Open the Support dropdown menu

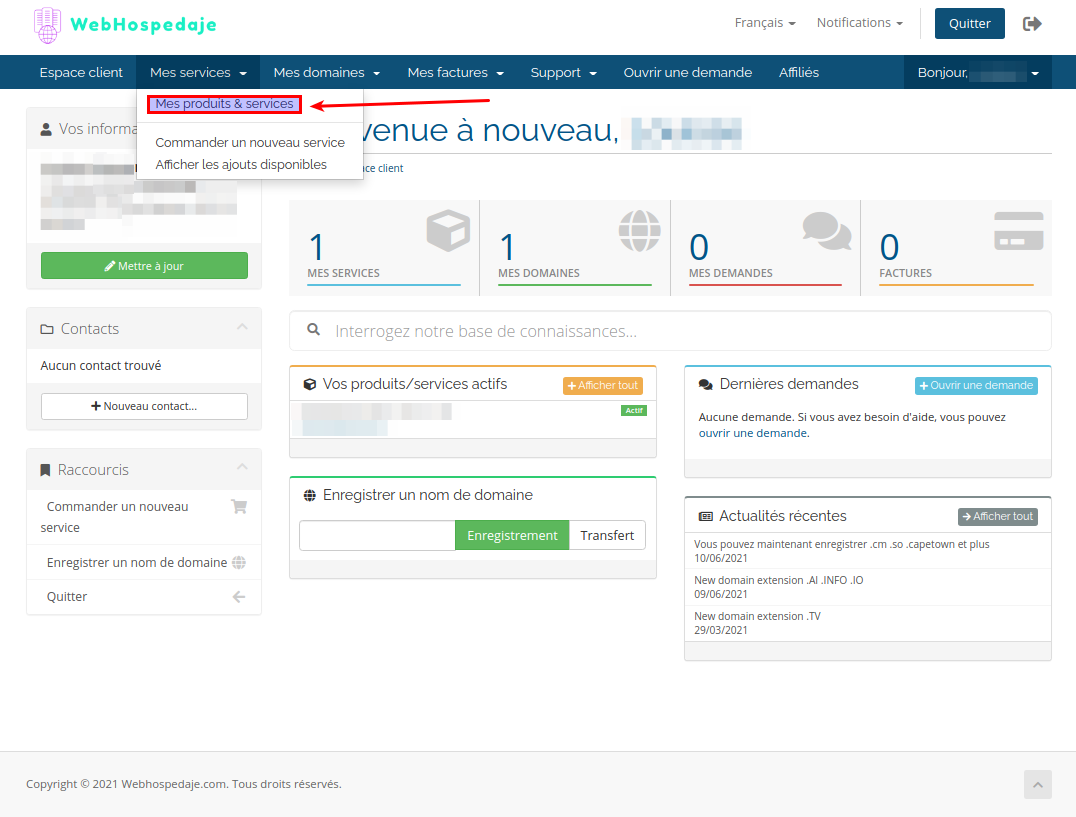point(563,72)
